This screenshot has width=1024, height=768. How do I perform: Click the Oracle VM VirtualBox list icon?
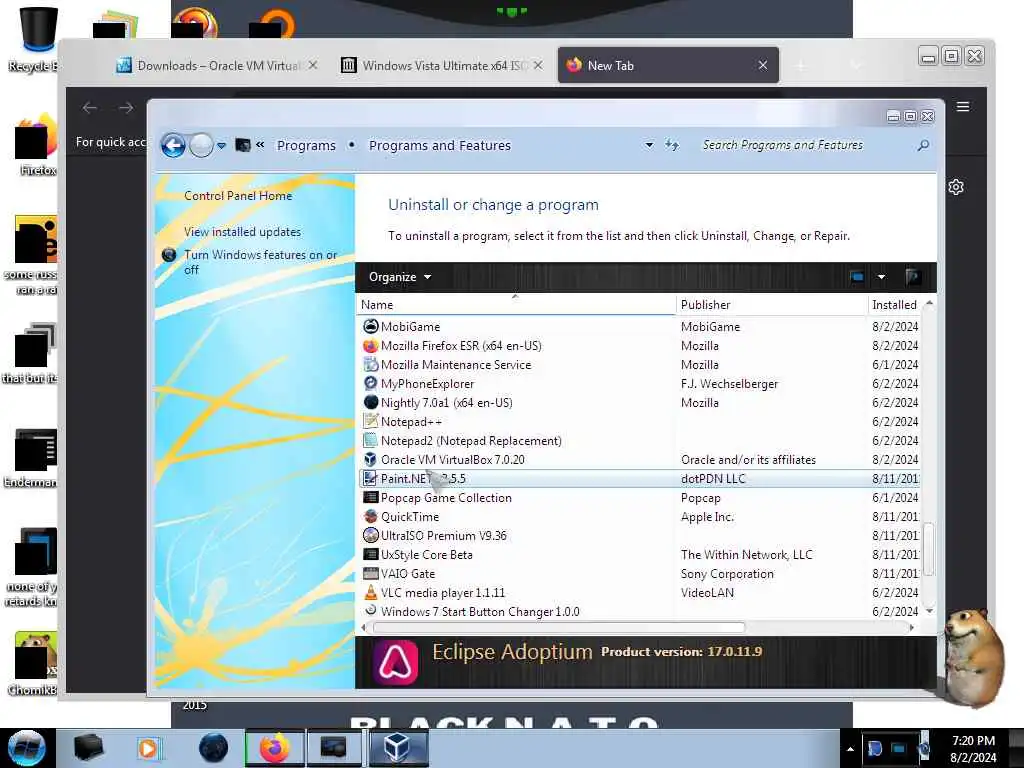coord(370,459)
